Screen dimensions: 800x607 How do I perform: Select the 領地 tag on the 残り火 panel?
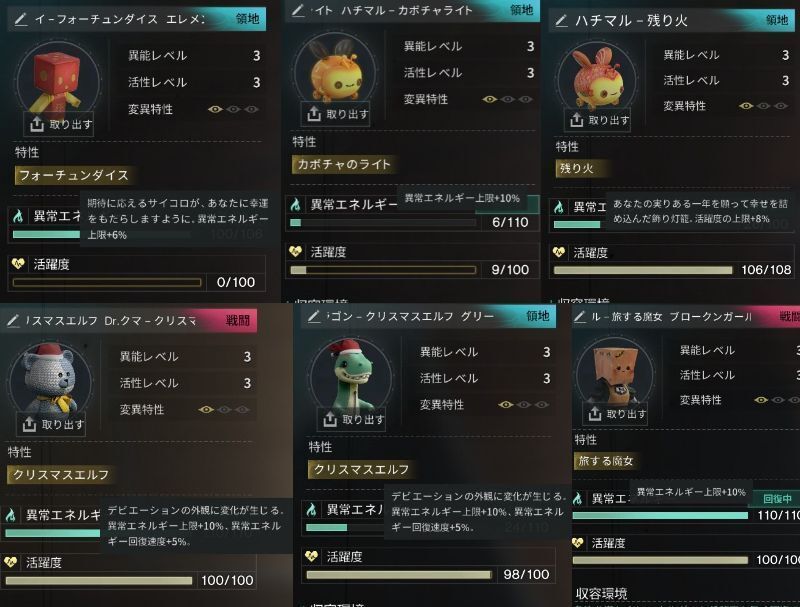coord(777,20)
